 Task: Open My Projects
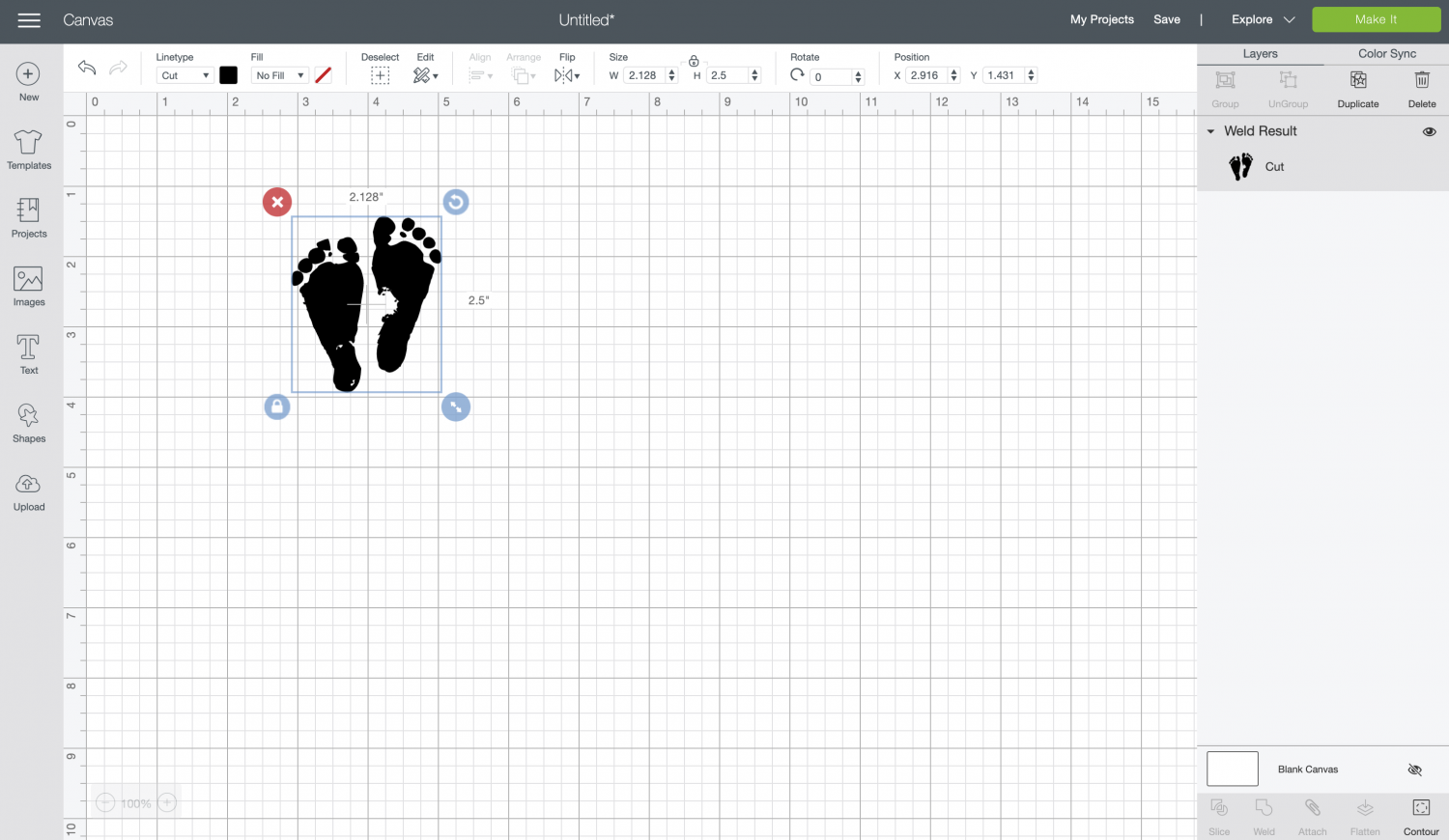(1102, 19)
